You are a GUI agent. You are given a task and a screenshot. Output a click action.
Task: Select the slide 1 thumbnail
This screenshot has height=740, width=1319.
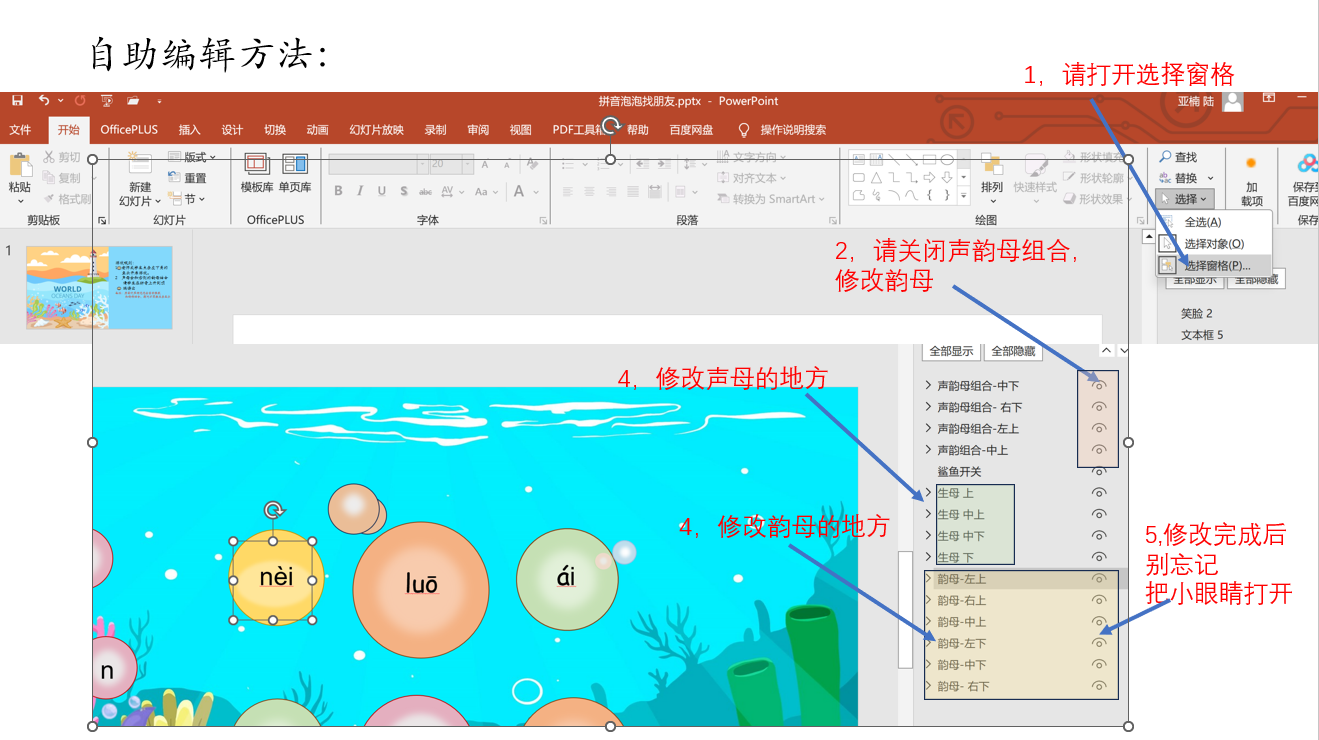pos(99,288)
